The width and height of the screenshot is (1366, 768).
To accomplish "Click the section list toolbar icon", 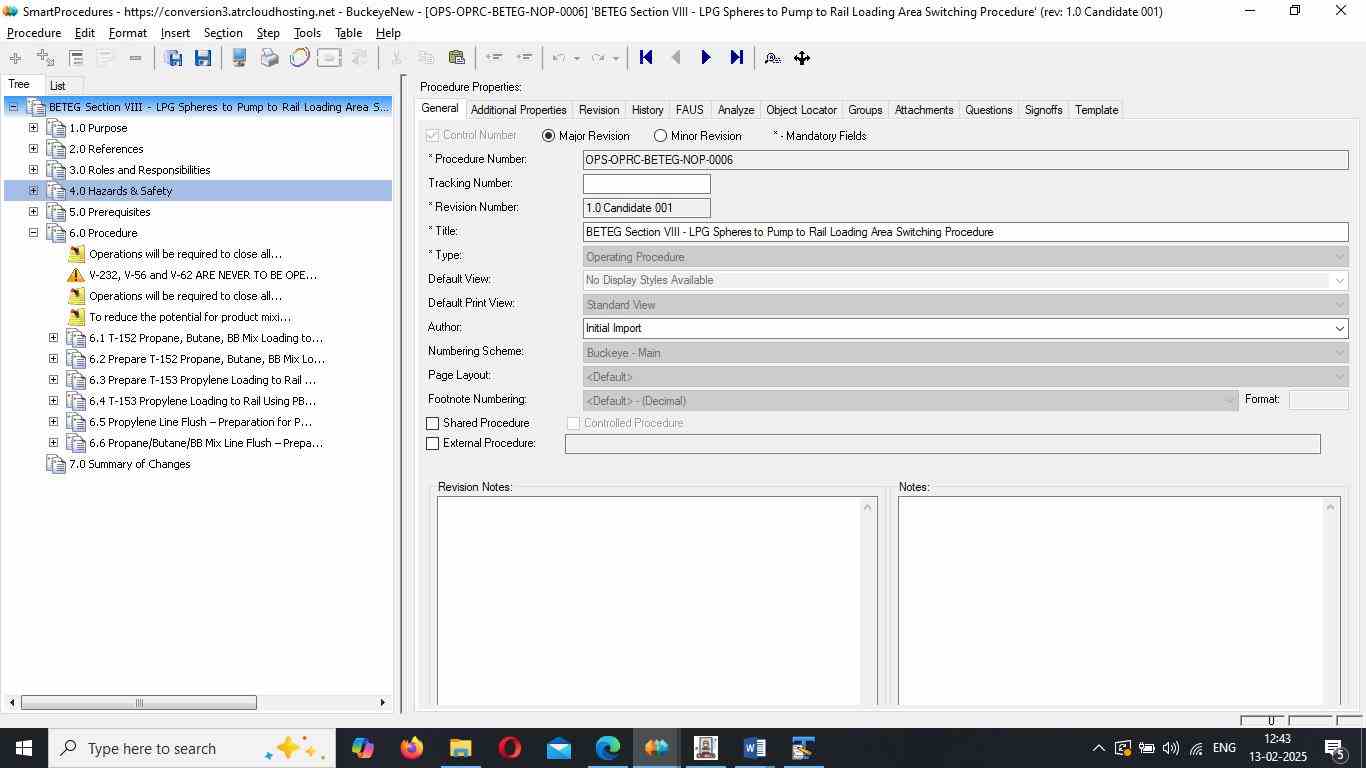I will pyautogui.click(x=75, y=58).
